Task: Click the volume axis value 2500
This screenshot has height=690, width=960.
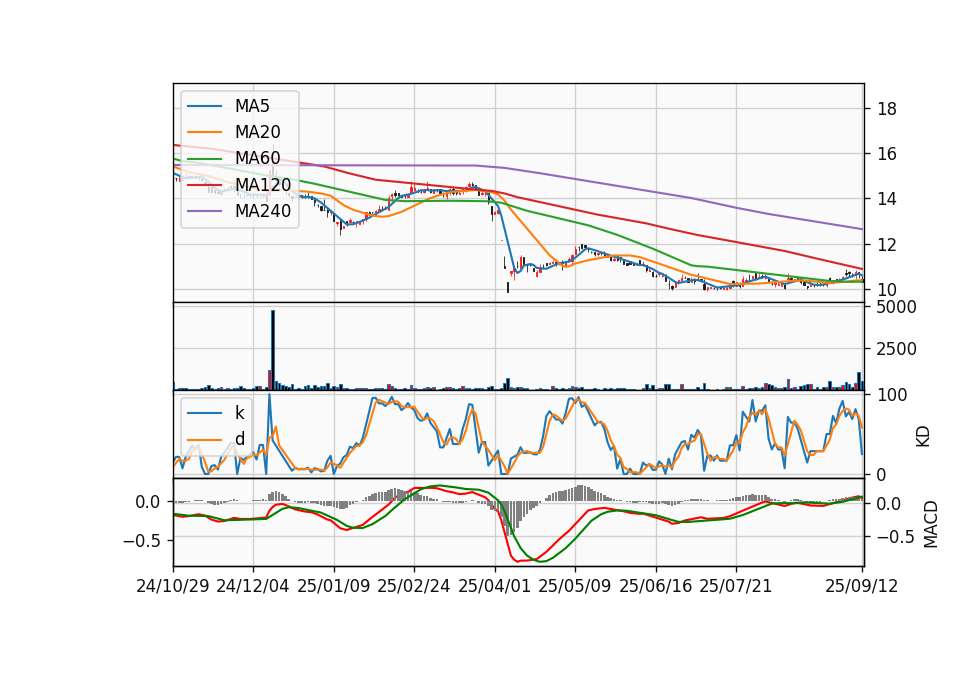Action: [x=897, y=349]
